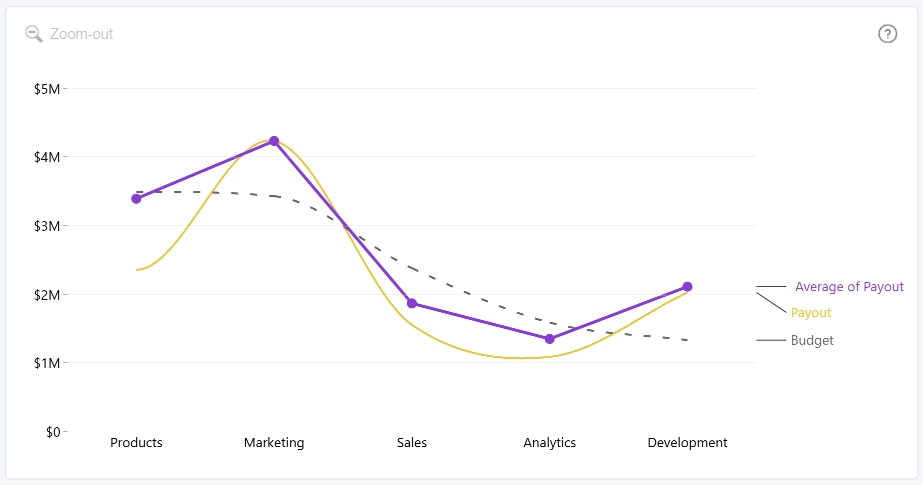This screenshot has height=485, width=923.
Task: Click the Development axis category label
Action: click(687, 443)
